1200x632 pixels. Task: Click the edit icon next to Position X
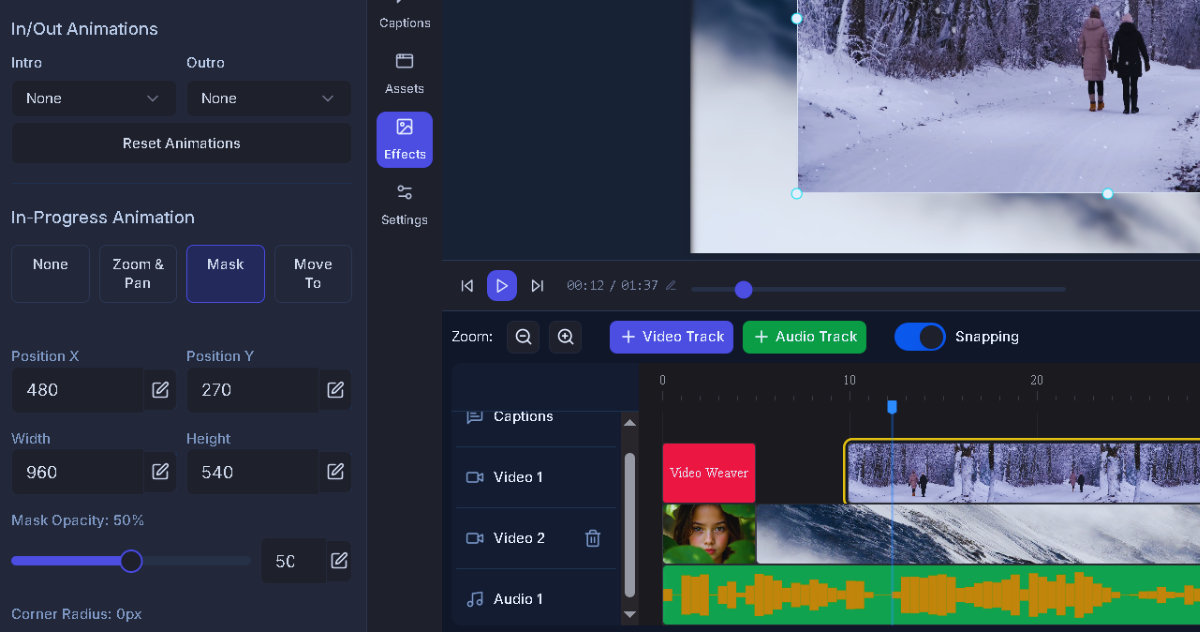click(x=159, y=390)
